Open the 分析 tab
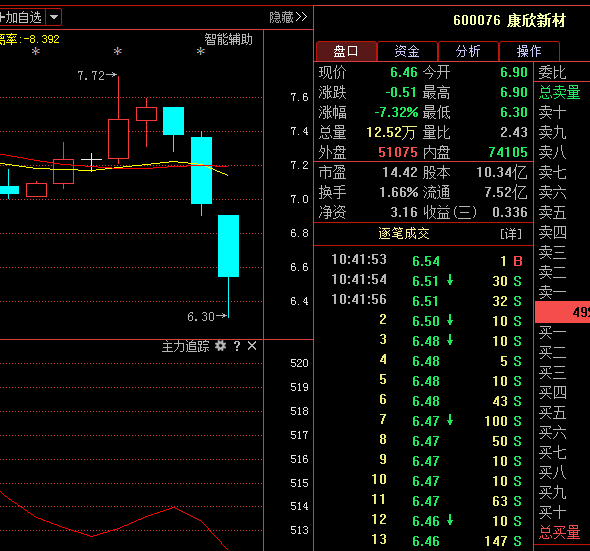This screenshot has height=551, width=590. [x=468, y=51]
